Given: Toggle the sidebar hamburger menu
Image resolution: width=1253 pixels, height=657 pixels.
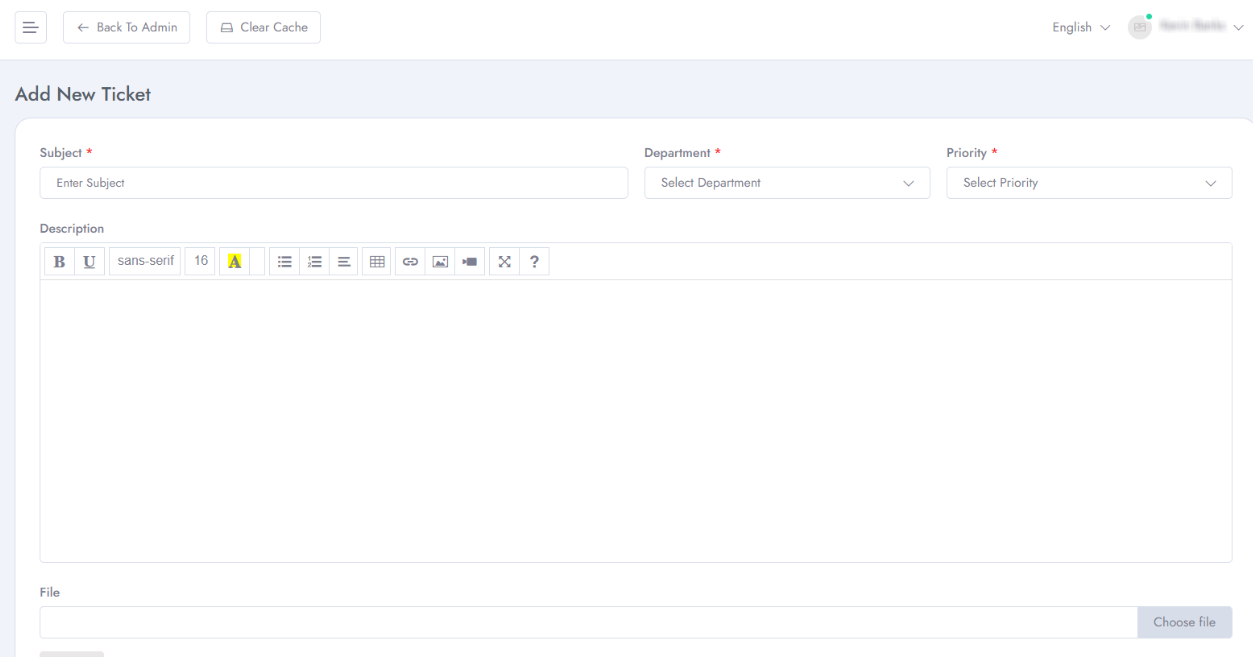Looking at the screenshot, I should point(30,27).
